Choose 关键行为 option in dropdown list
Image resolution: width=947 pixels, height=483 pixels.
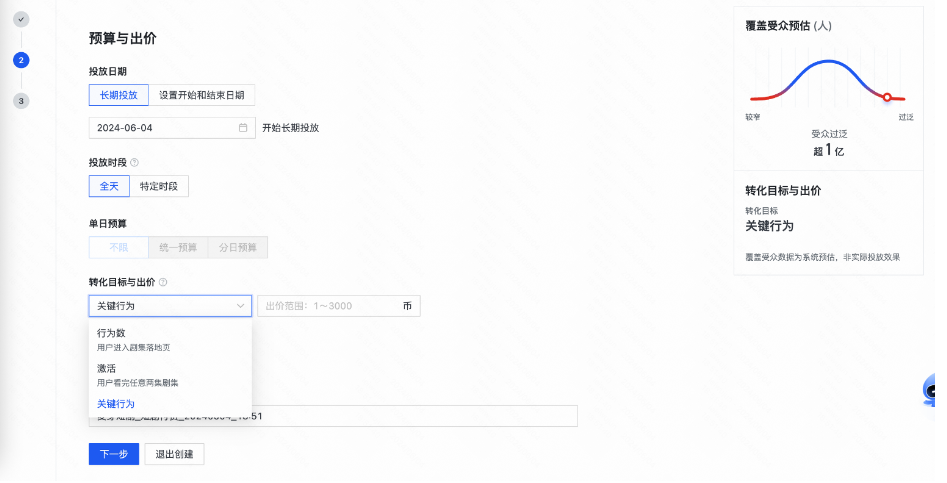click(x=170, y=404)
